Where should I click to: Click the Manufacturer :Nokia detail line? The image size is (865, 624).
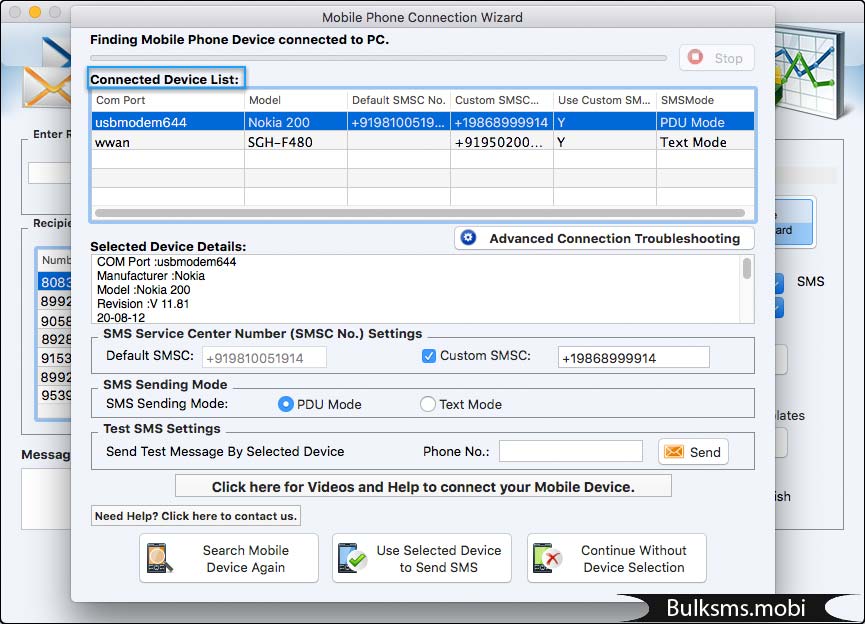[151, 275]
